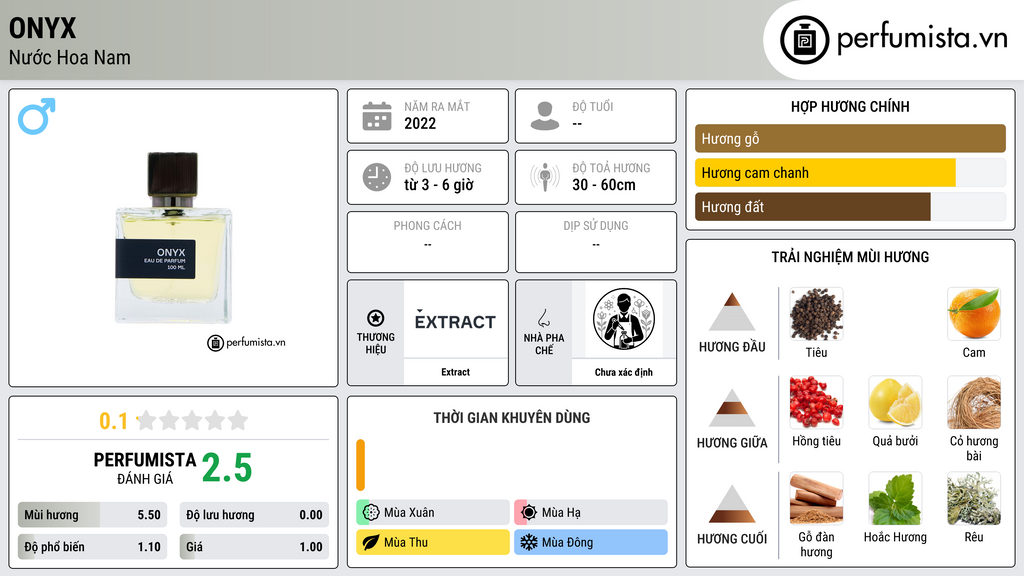The image size is (1024, 576).
Task: Click the nose icon for Nhà pha chế
Action: pyautogui.click(x=543, y=318)
